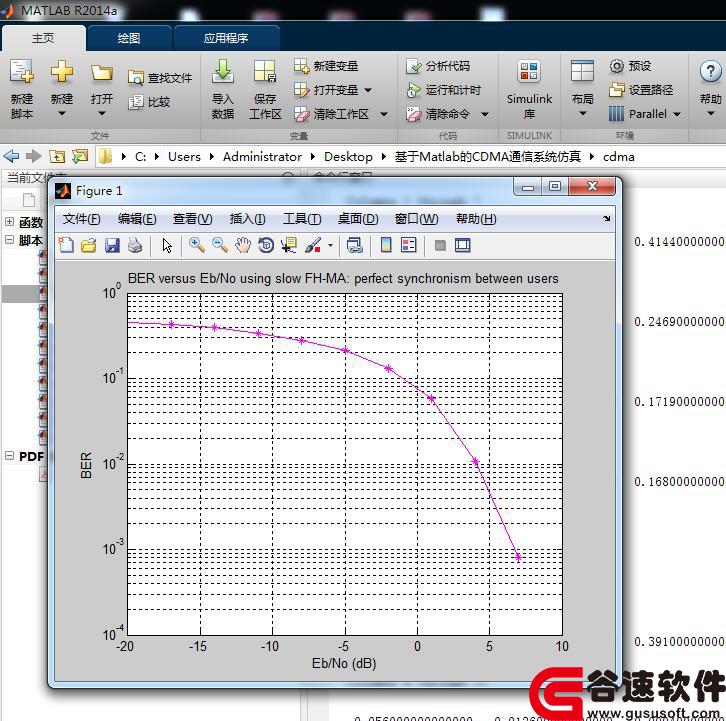Open the 插入(I) menu in Figure 1

pos(248,219)
